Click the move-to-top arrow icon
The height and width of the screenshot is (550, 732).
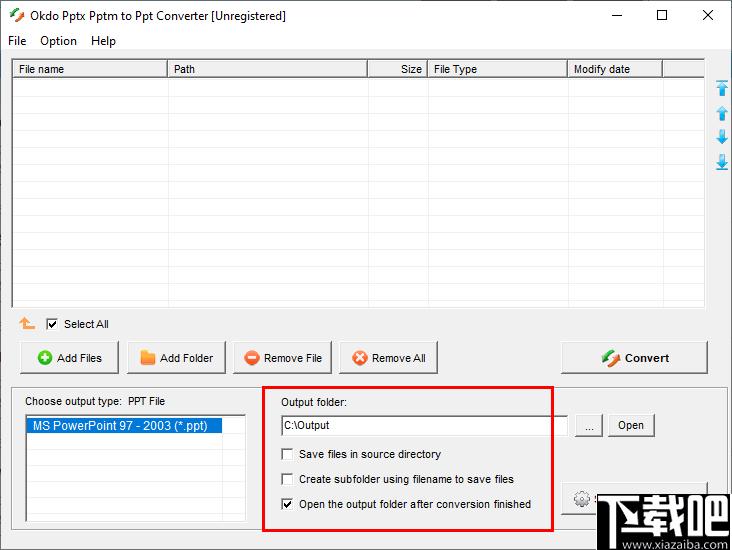722,88
